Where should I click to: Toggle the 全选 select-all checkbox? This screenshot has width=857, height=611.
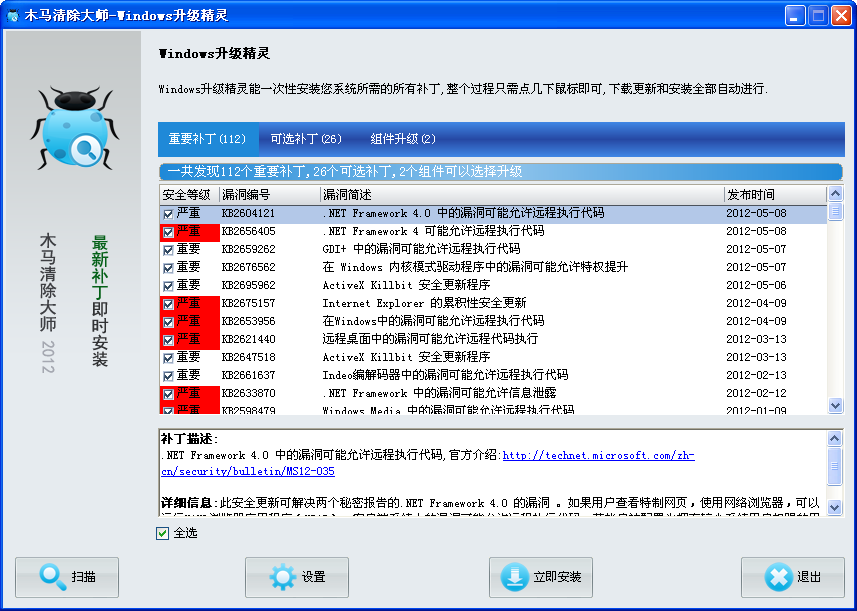click(x=162, y=533)
